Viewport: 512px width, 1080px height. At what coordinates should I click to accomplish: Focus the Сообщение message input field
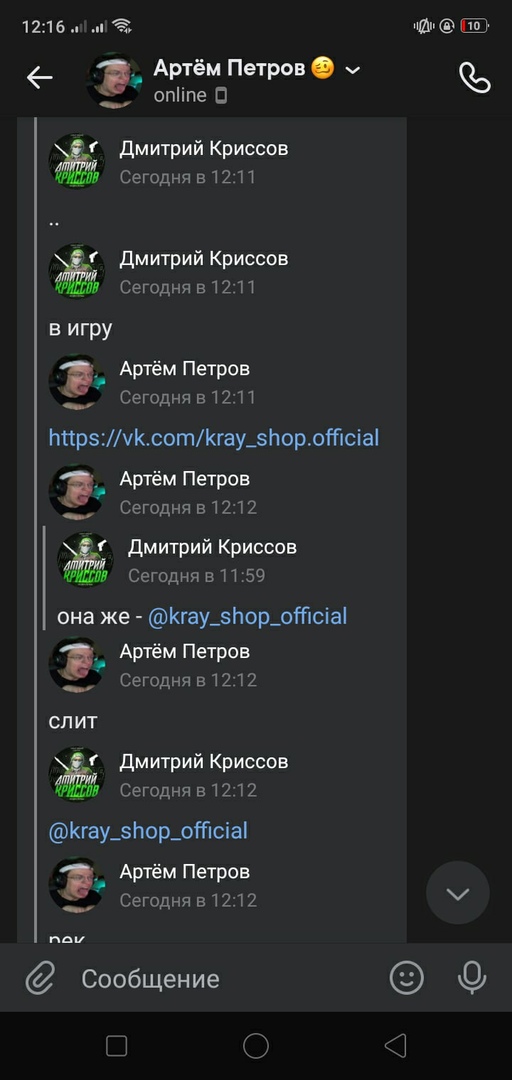coord(227,978)
